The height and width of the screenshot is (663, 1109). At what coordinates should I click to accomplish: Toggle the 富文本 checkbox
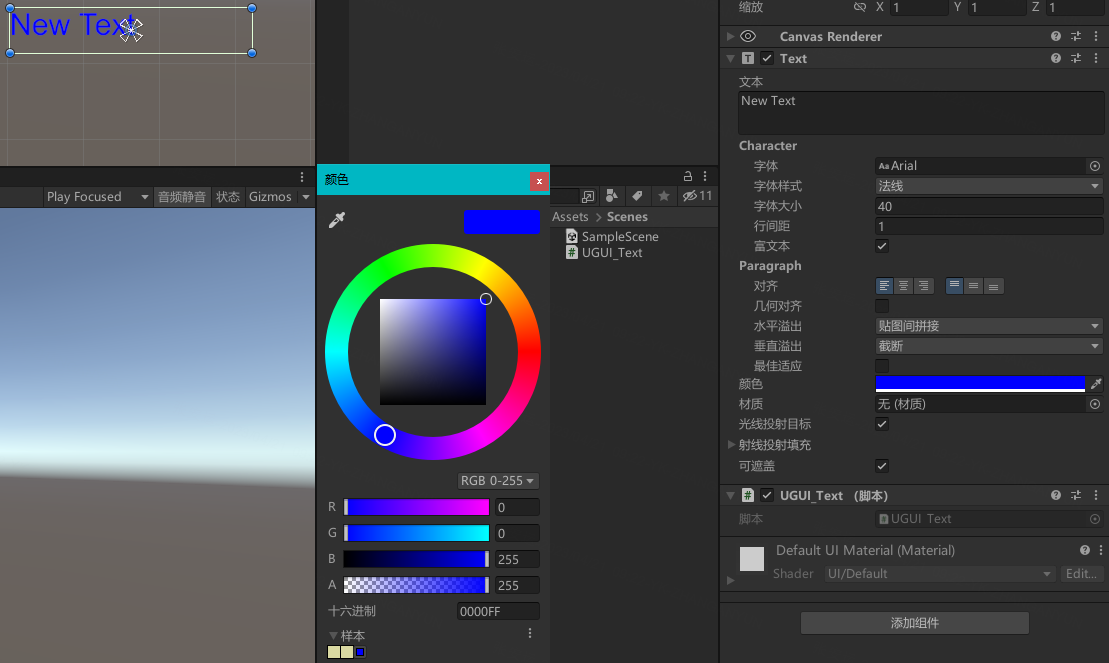(x=881, y=245)
